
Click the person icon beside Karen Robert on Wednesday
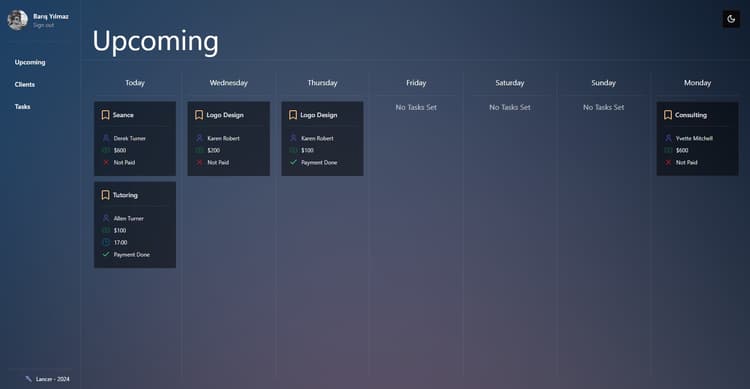point(199,138)
